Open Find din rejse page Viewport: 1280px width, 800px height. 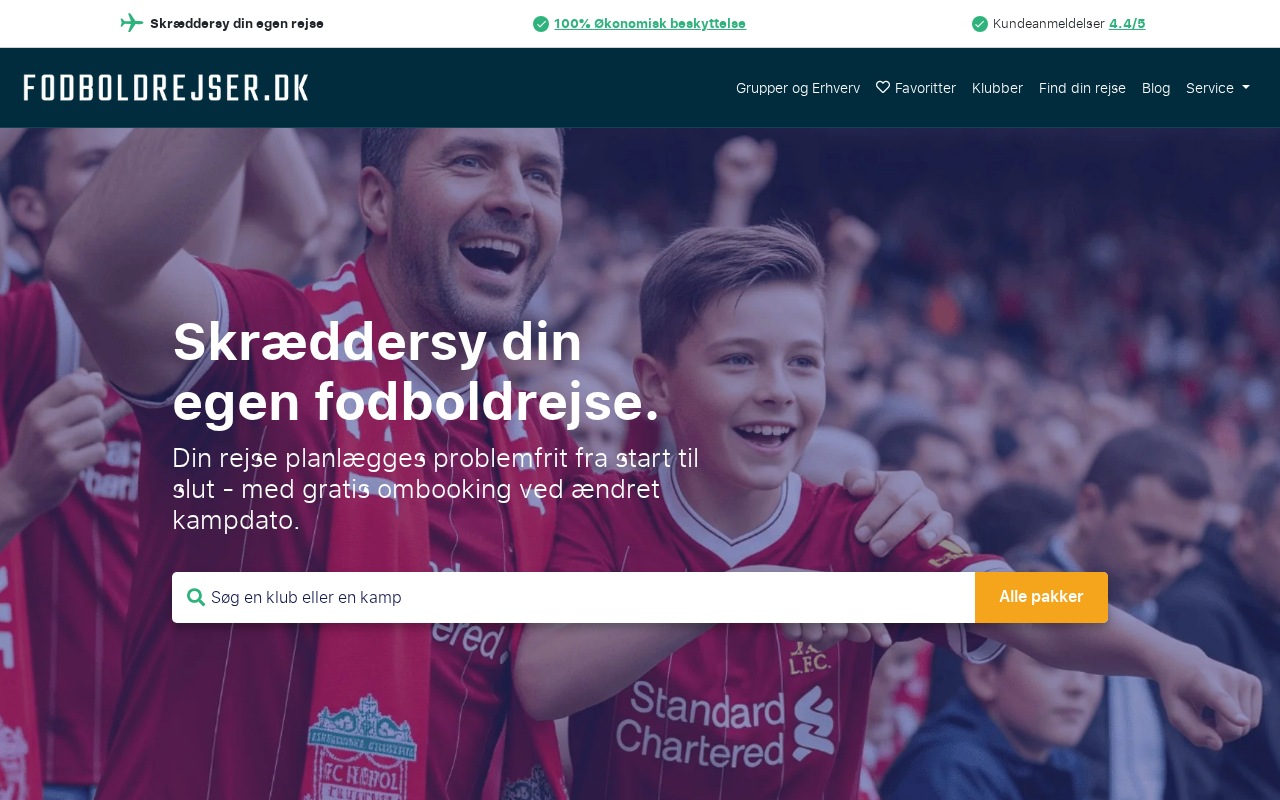click(1082, 88)
